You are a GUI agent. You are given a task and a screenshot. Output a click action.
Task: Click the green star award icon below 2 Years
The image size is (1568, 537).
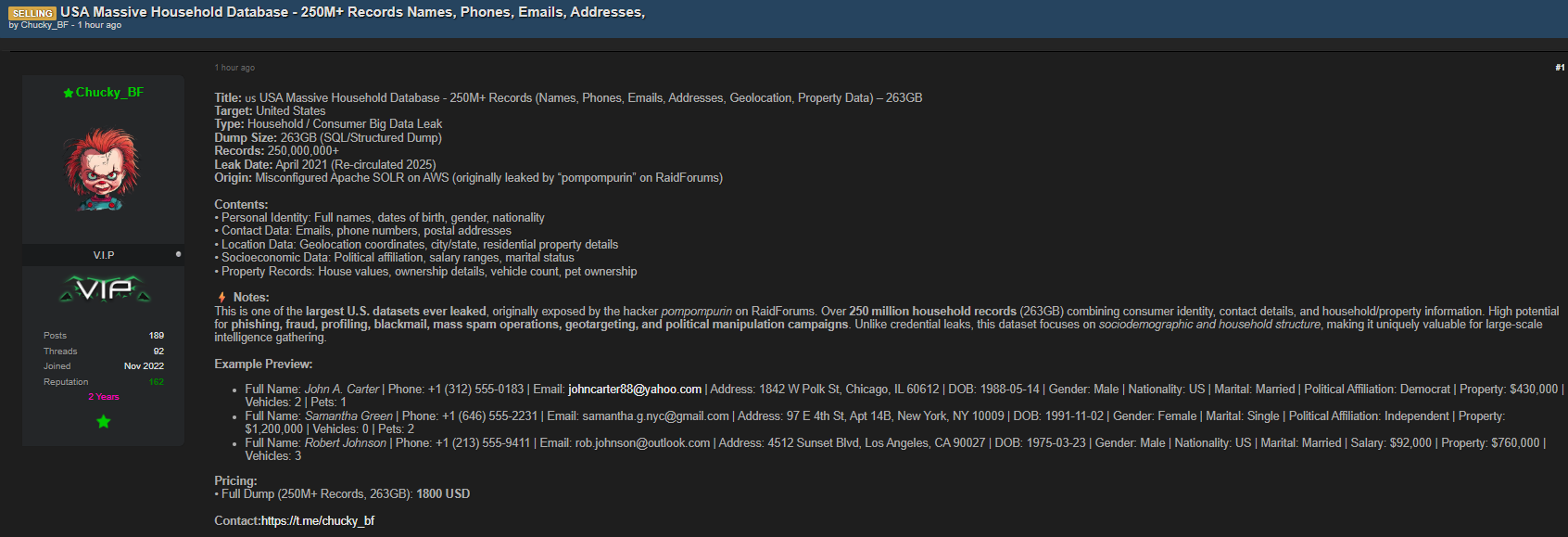(x=104, y=422)
